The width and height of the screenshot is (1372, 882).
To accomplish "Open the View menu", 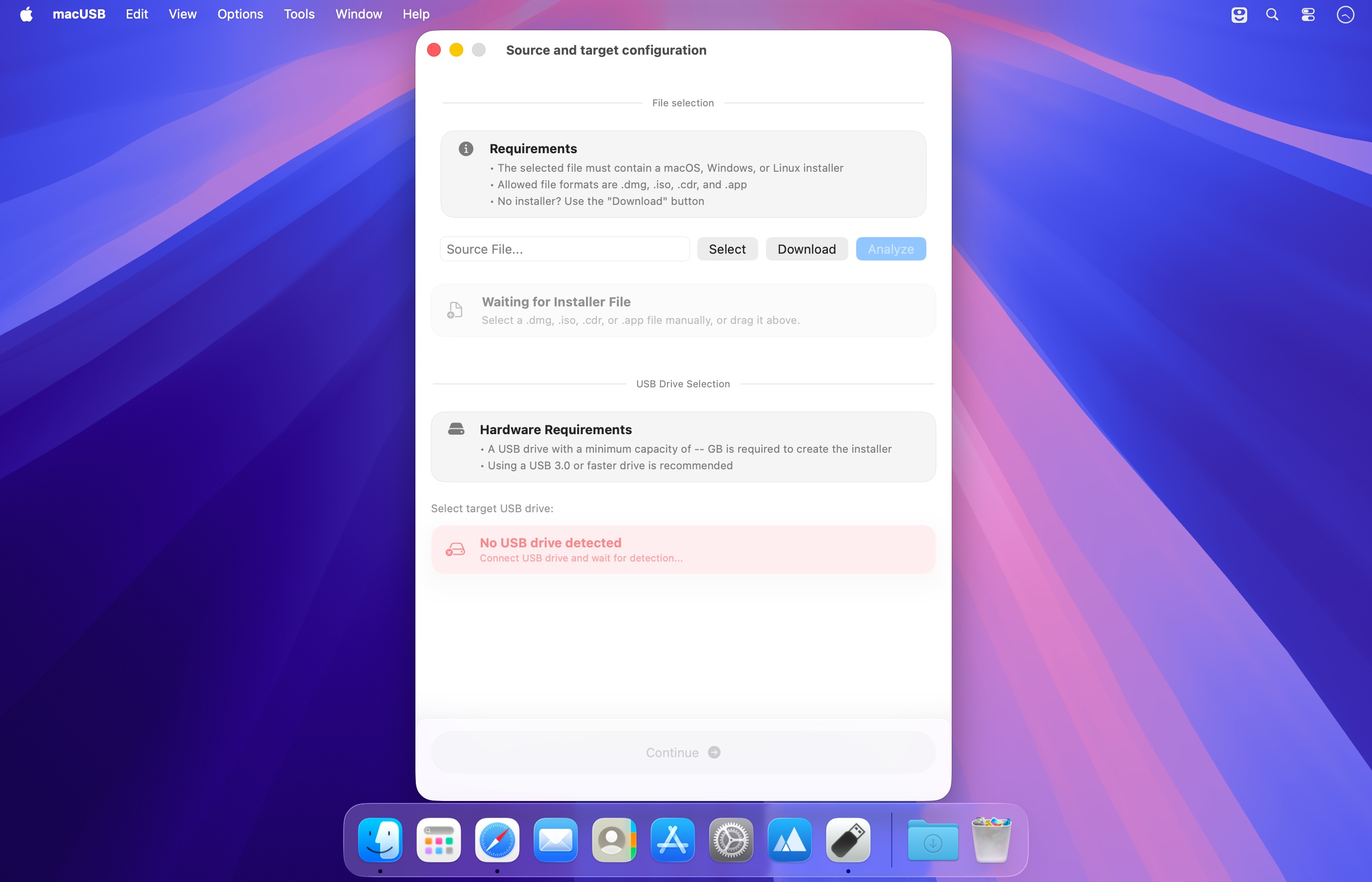I will [x=182, y=14].
